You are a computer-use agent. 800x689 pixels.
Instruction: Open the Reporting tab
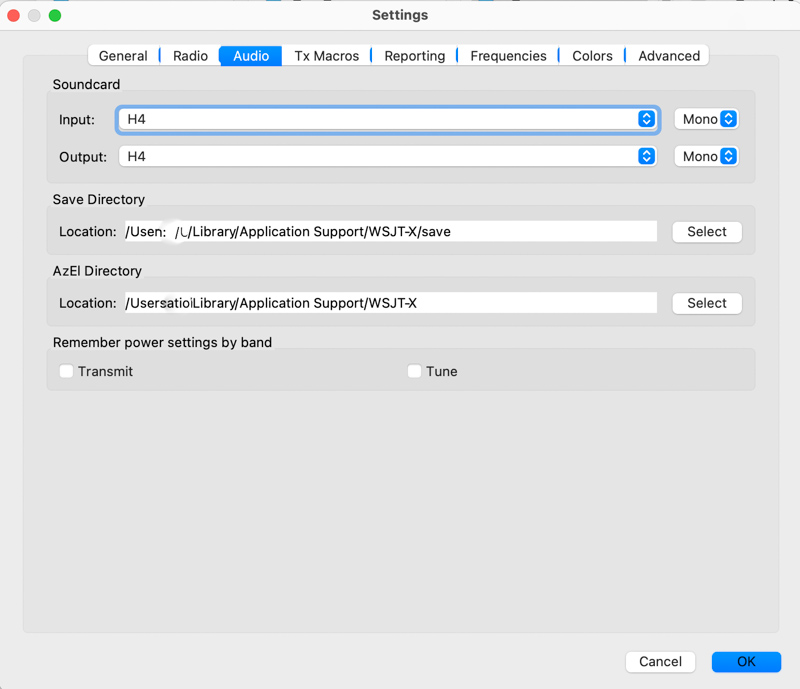414,56
